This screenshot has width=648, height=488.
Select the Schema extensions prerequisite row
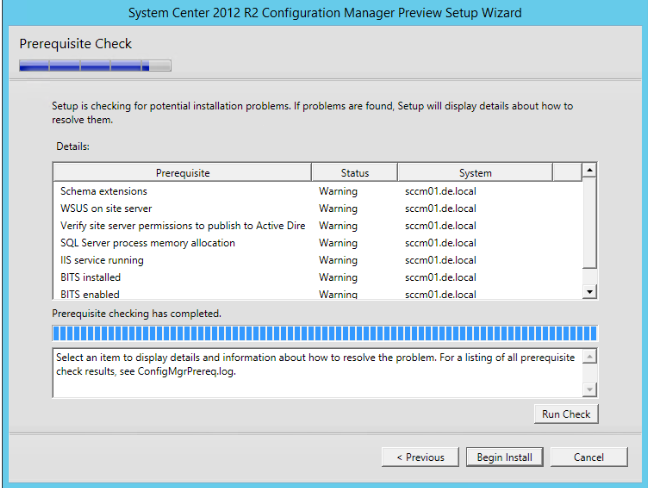coord(104,191)
